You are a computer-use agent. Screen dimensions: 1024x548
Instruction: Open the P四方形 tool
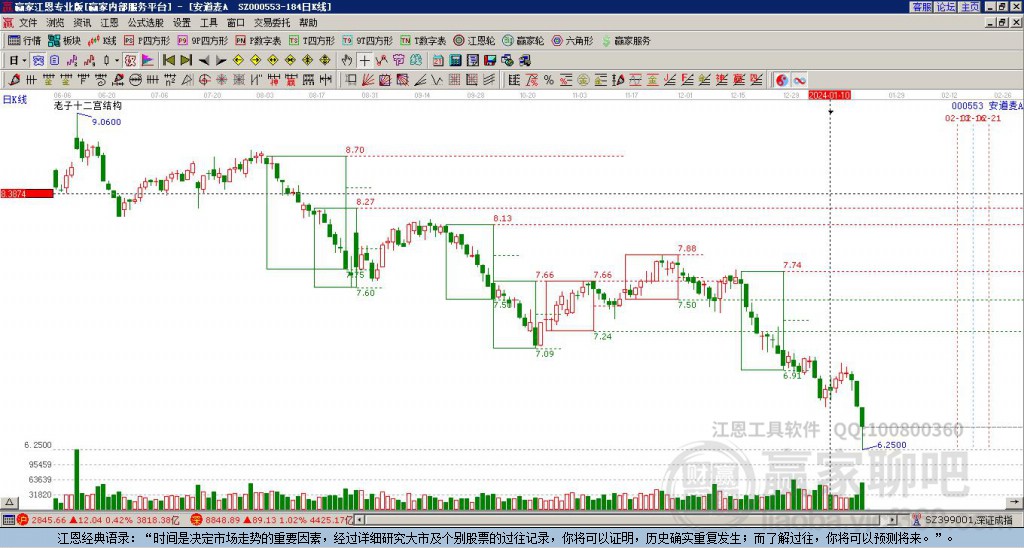147,40
